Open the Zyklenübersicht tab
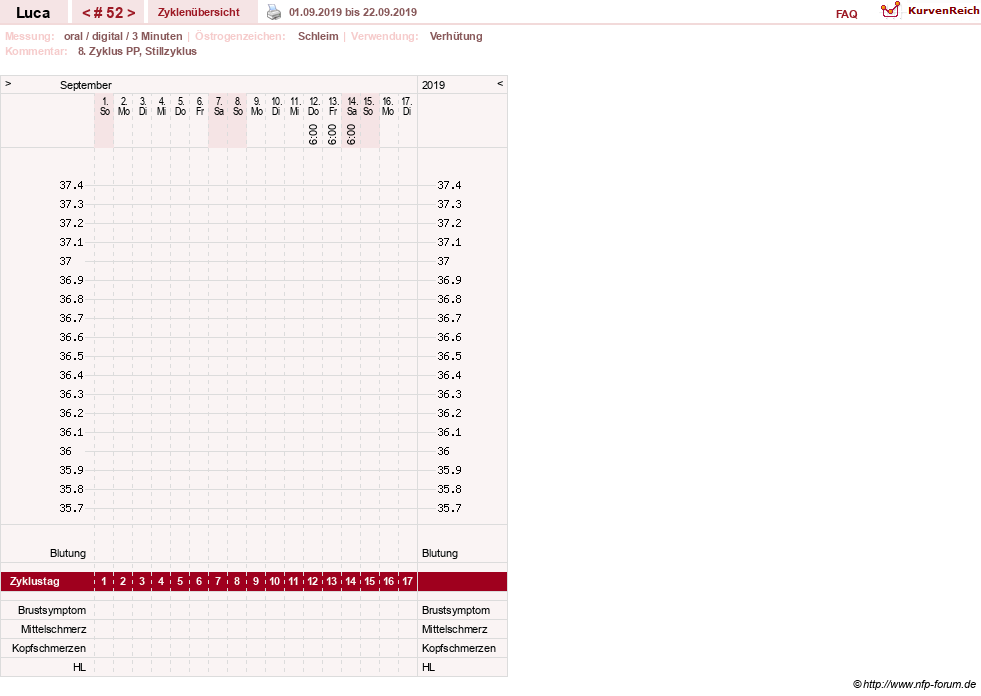This screenshot has height=696, width=981. (198, 12)
